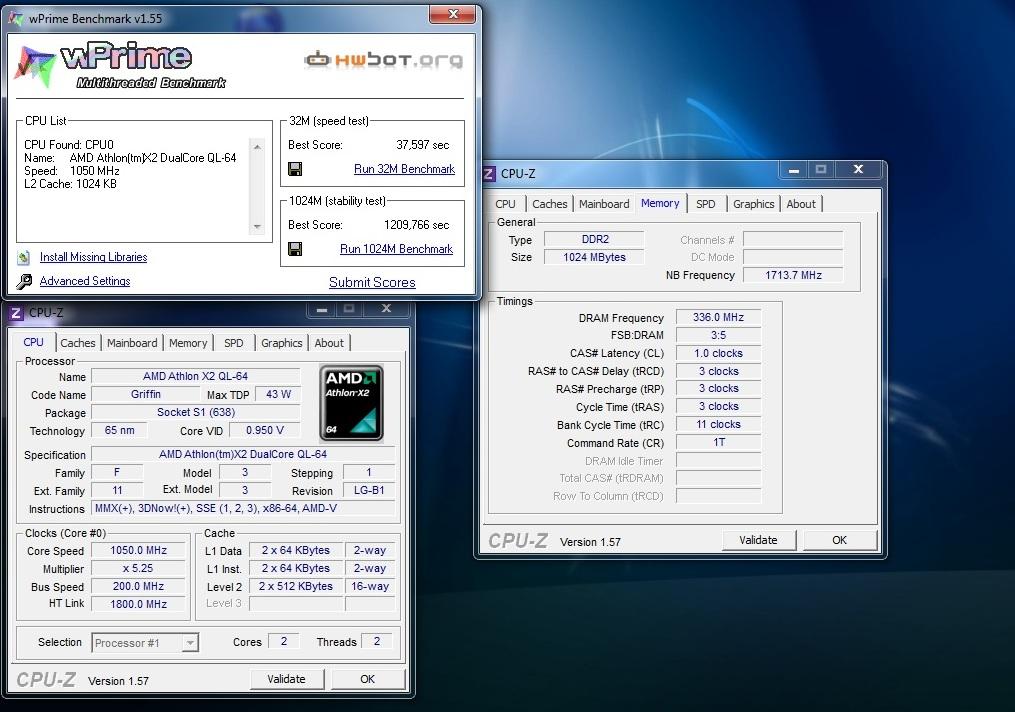Run the 1024M Benchmark
Image resolution: width=1015 pixels, height=712 pixels.
[x=396, y=249]
